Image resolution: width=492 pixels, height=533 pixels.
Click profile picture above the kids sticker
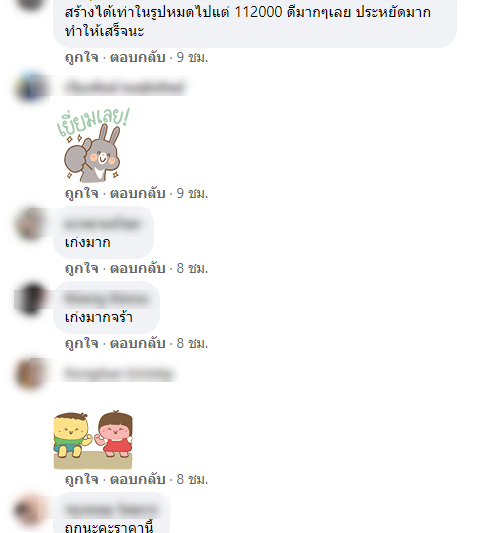(x=31, y=374)
